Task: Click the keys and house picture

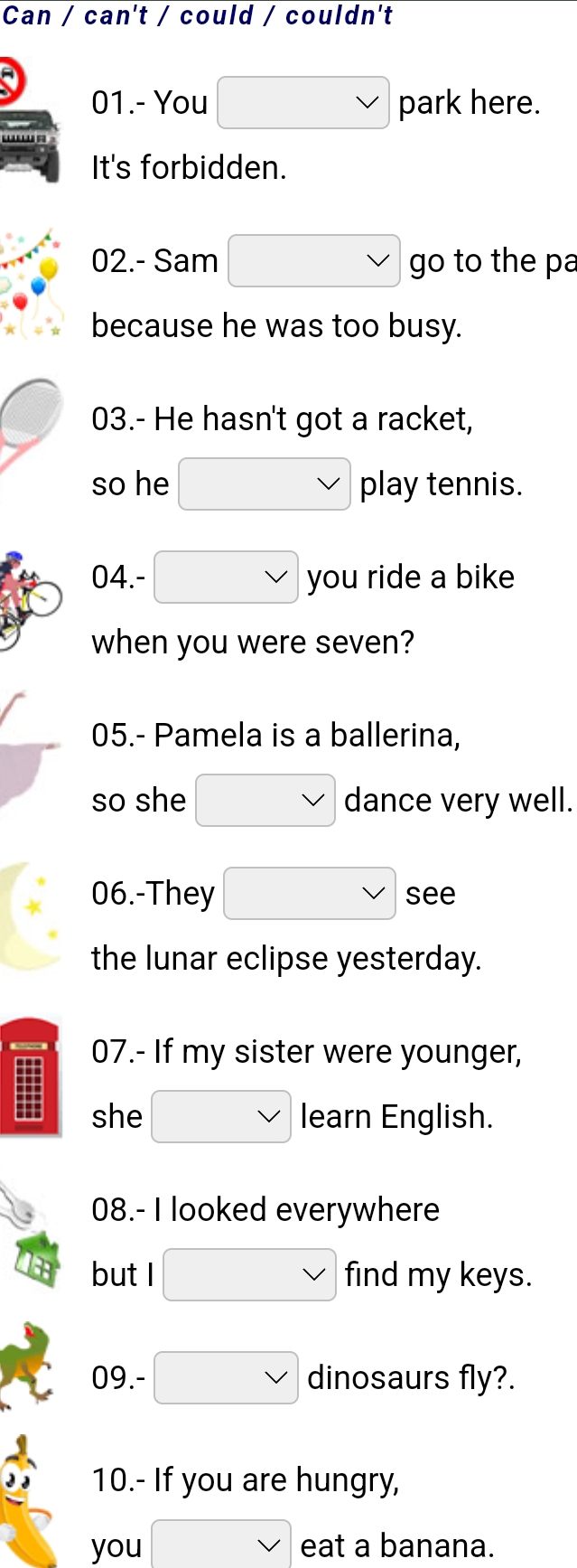Action: [x=30, y=1234]
